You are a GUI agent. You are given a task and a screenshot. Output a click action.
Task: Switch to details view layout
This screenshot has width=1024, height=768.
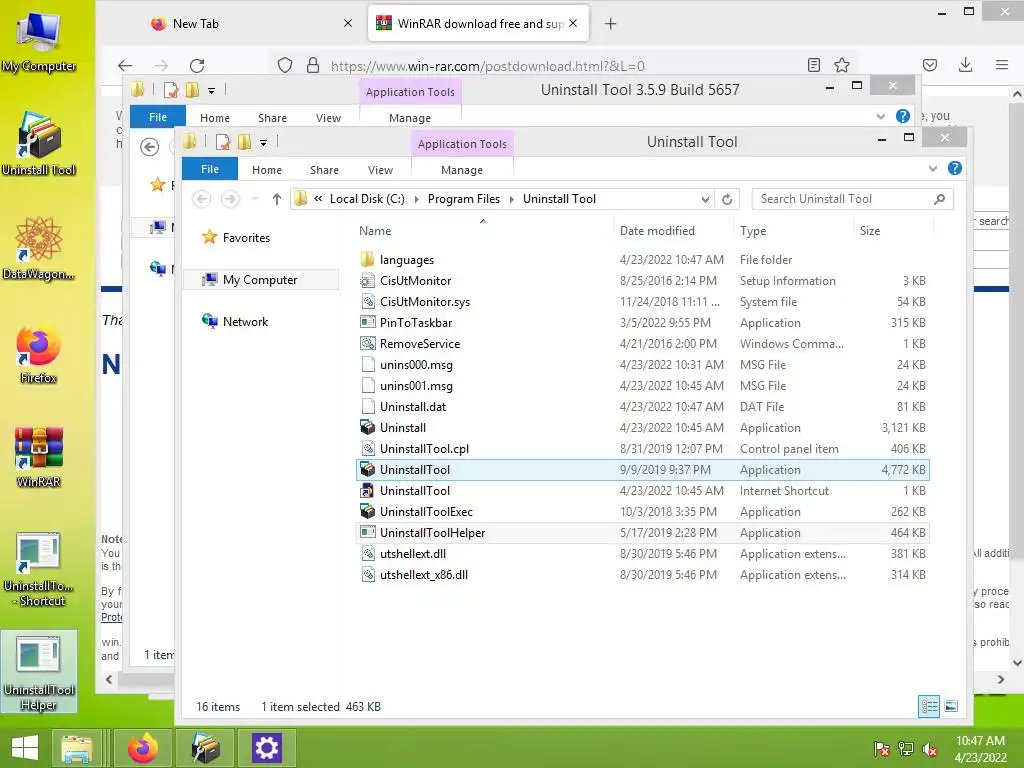click(x=929, y=707)
